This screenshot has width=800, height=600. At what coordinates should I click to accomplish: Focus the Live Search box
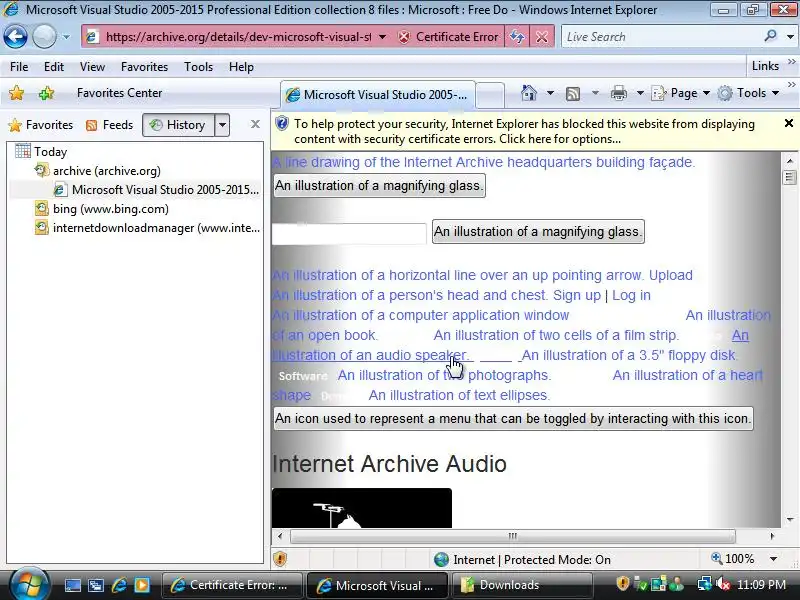661,37
